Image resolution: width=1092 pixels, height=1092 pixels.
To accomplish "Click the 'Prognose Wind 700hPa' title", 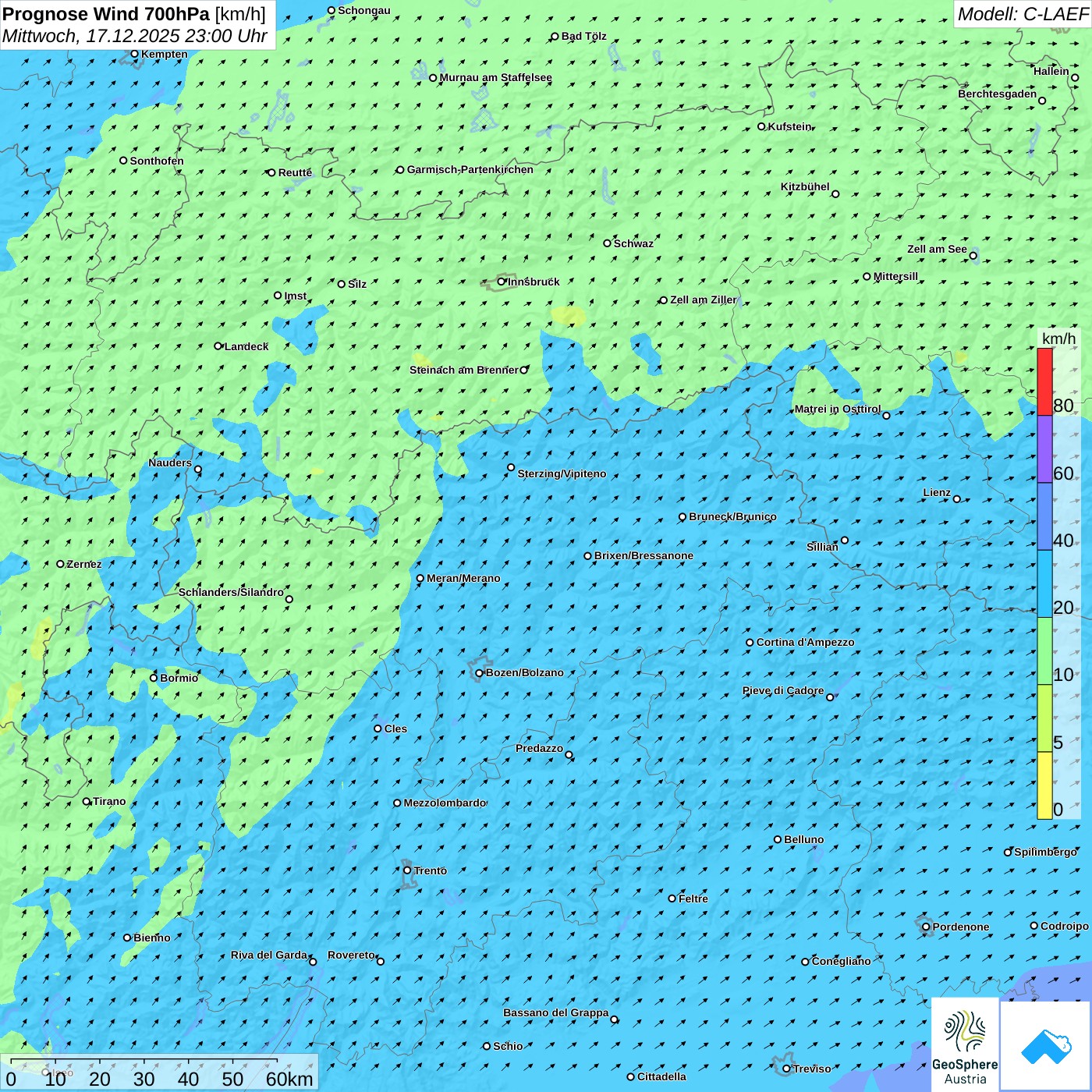I will coord(107,14).
